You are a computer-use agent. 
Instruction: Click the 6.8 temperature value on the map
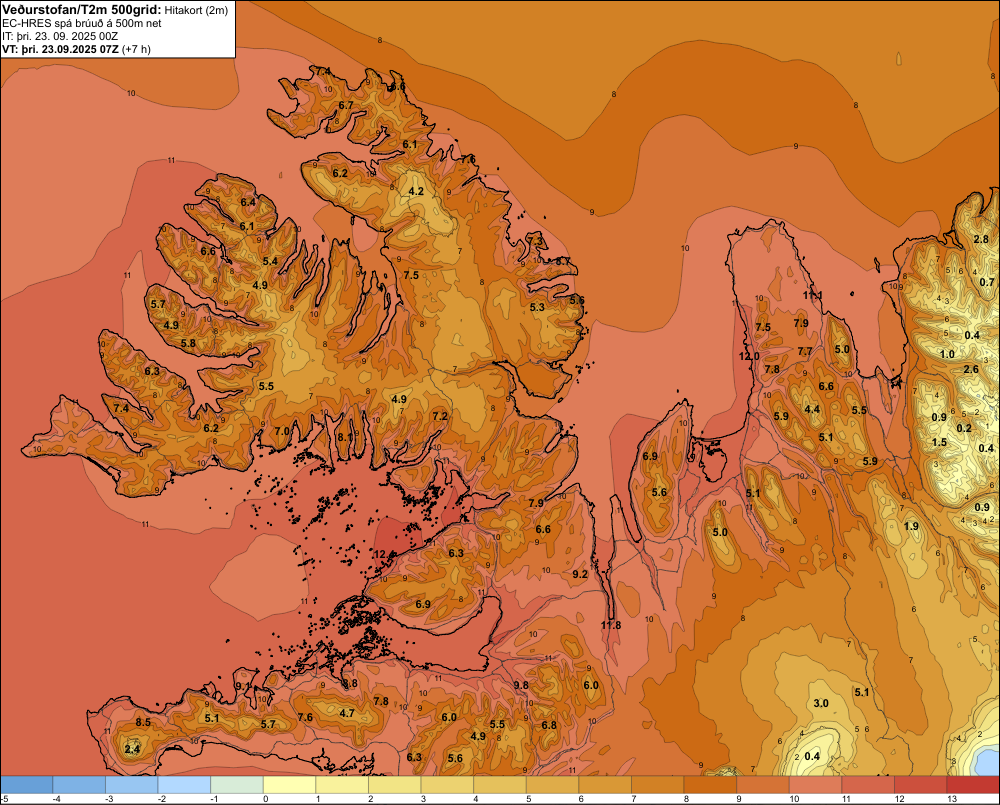[549, 725]
